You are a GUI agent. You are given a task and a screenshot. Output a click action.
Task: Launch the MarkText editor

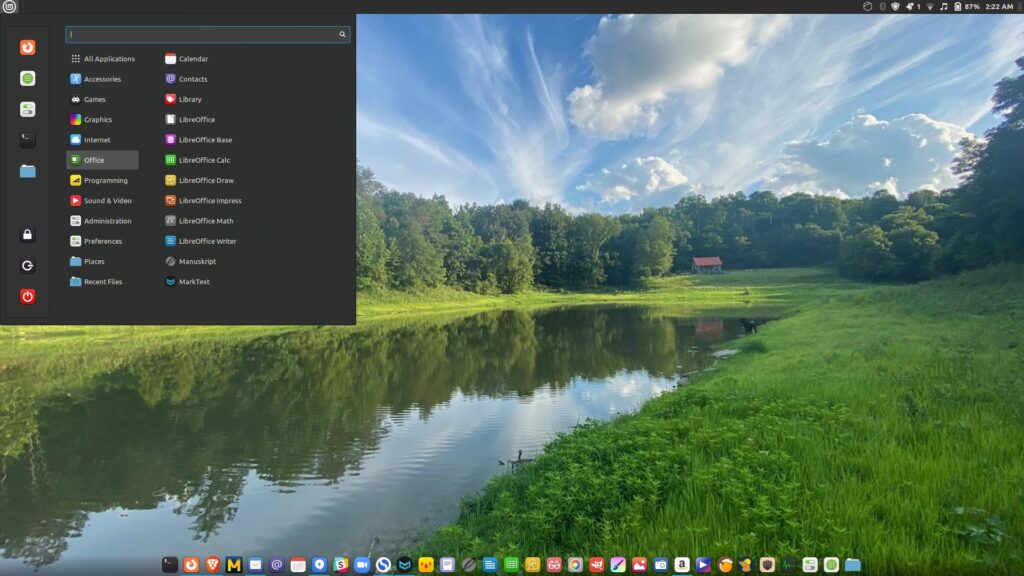point(193,282)
